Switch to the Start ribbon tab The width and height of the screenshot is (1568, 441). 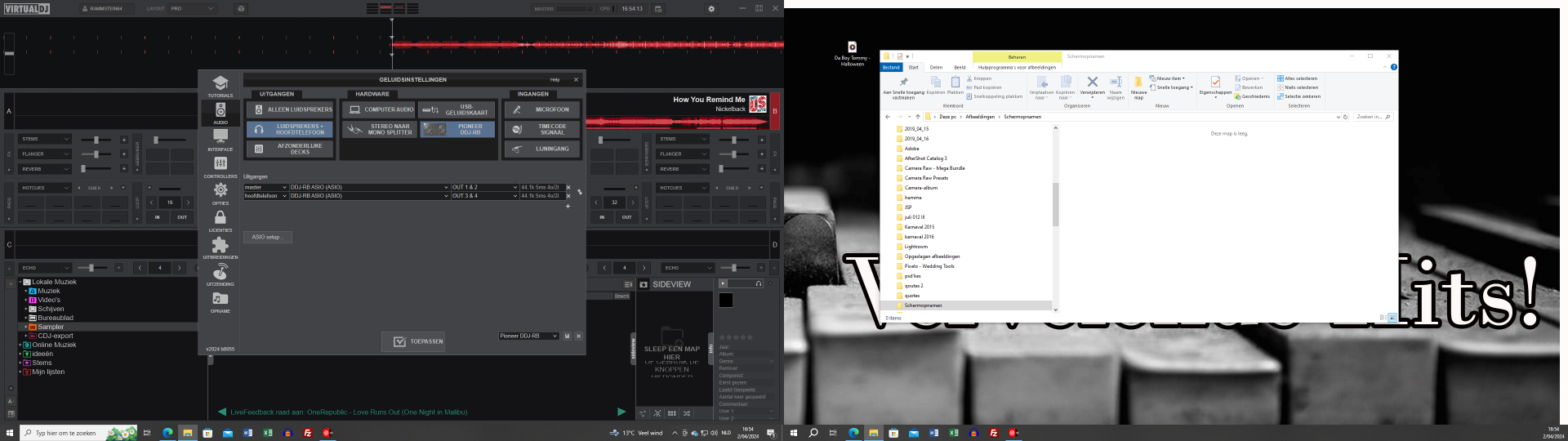tap(913, 68)
